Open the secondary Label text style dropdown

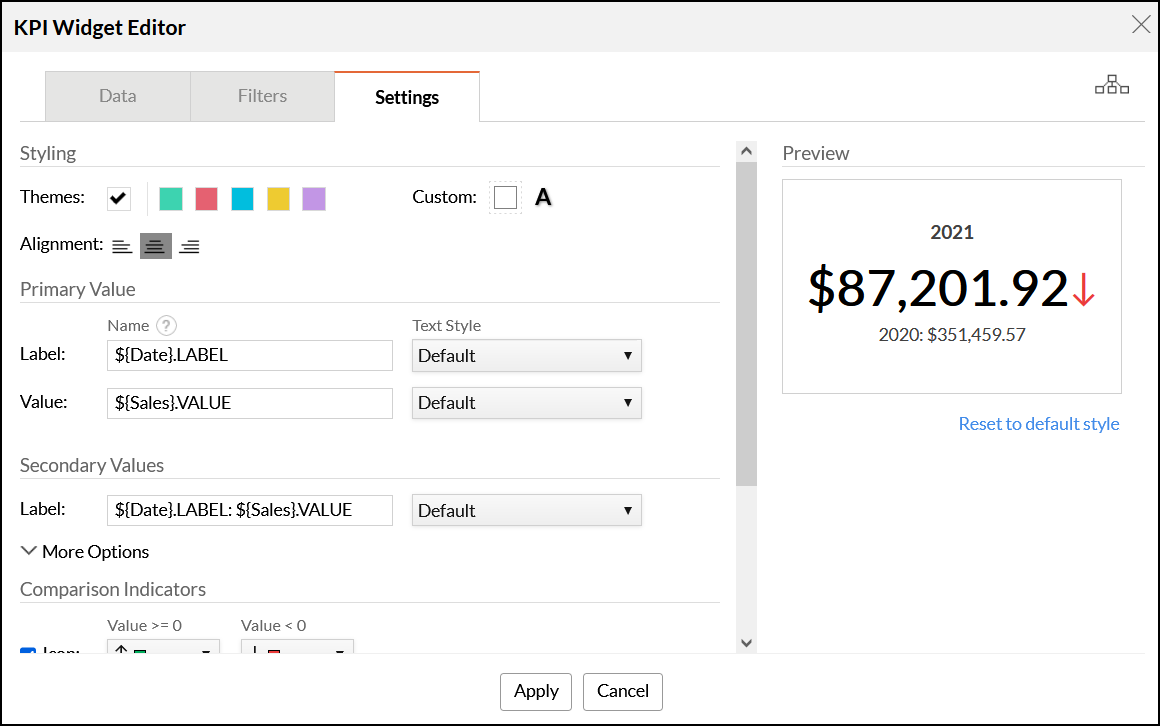pyautogui.click(x=526, y=511)
